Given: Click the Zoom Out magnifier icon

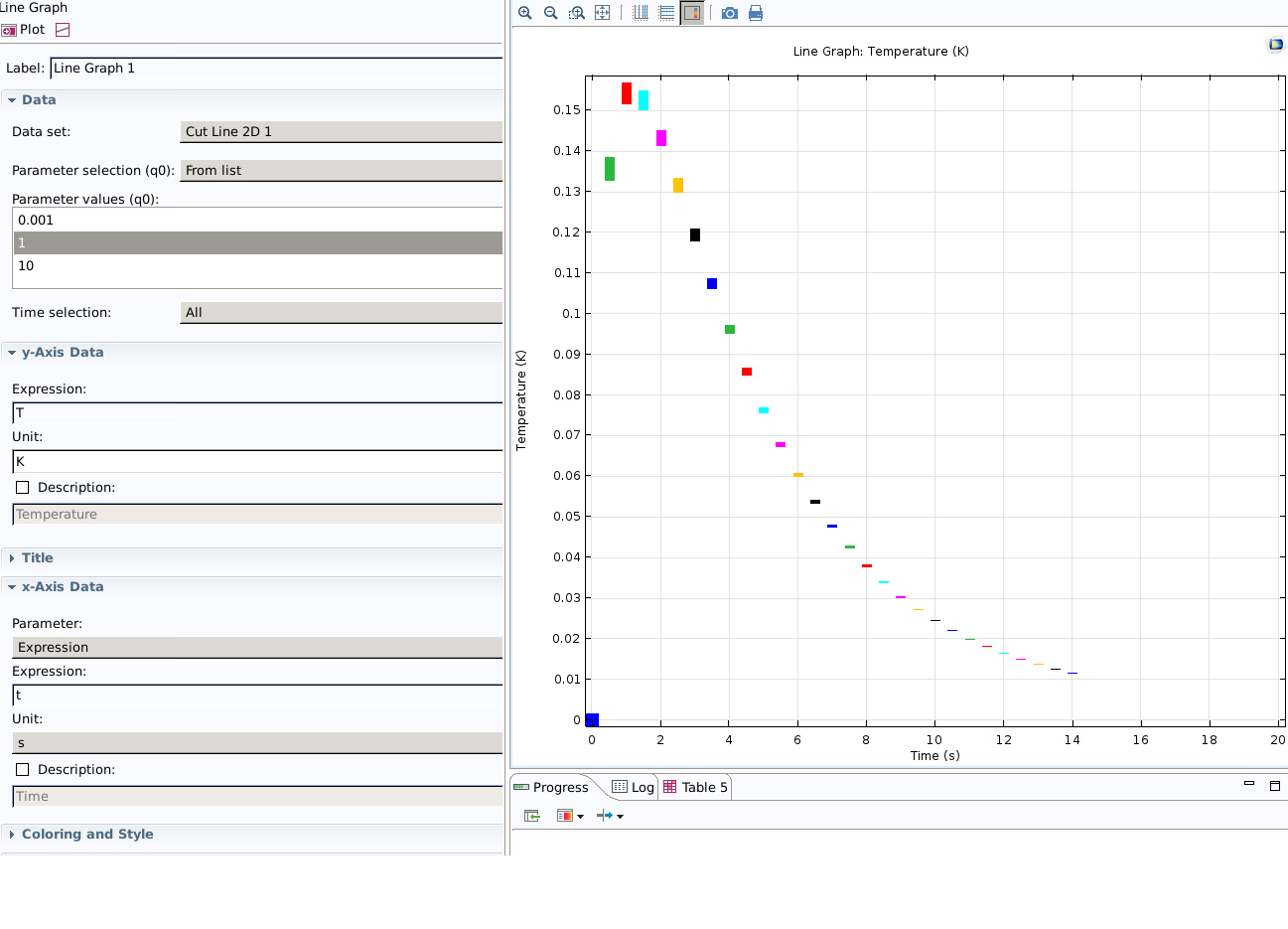Looking at the screenshot, I should 551,13.
